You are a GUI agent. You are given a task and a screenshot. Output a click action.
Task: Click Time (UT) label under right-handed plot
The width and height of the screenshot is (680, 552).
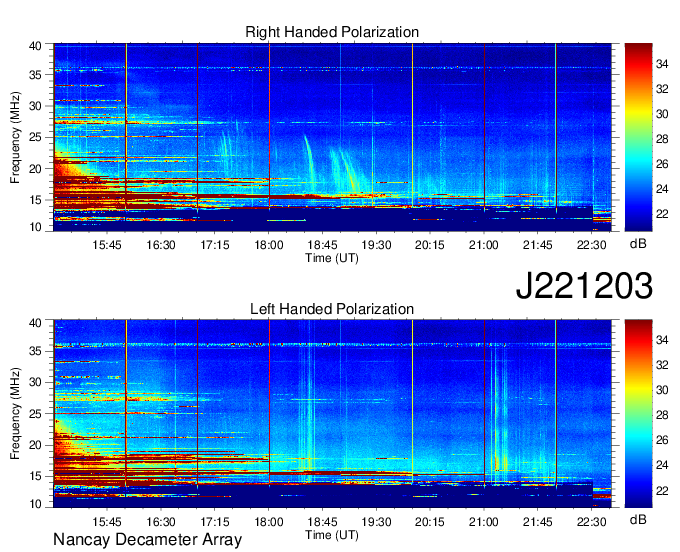pyautogui.click(x=332, y=258)
